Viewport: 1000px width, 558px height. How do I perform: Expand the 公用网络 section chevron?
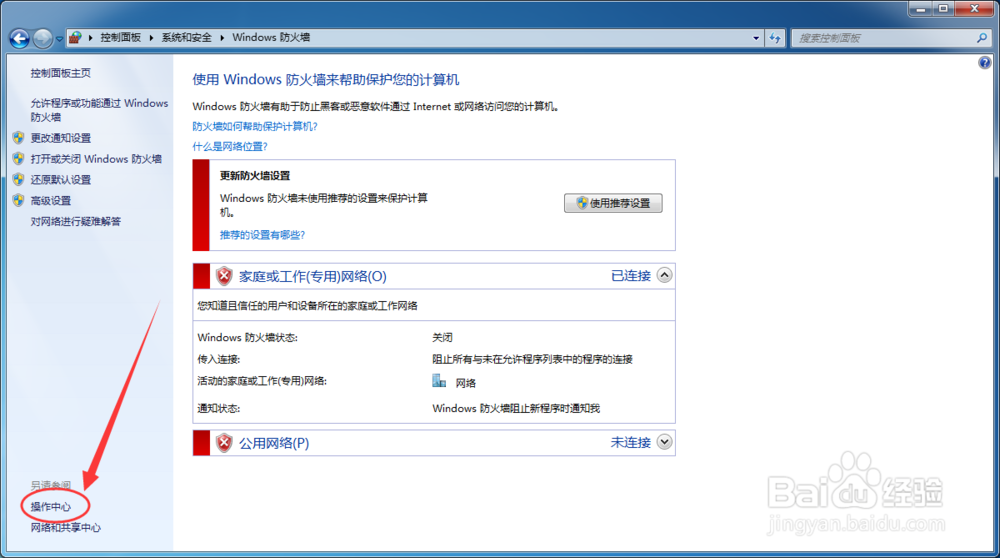click(x=665, y=442)
